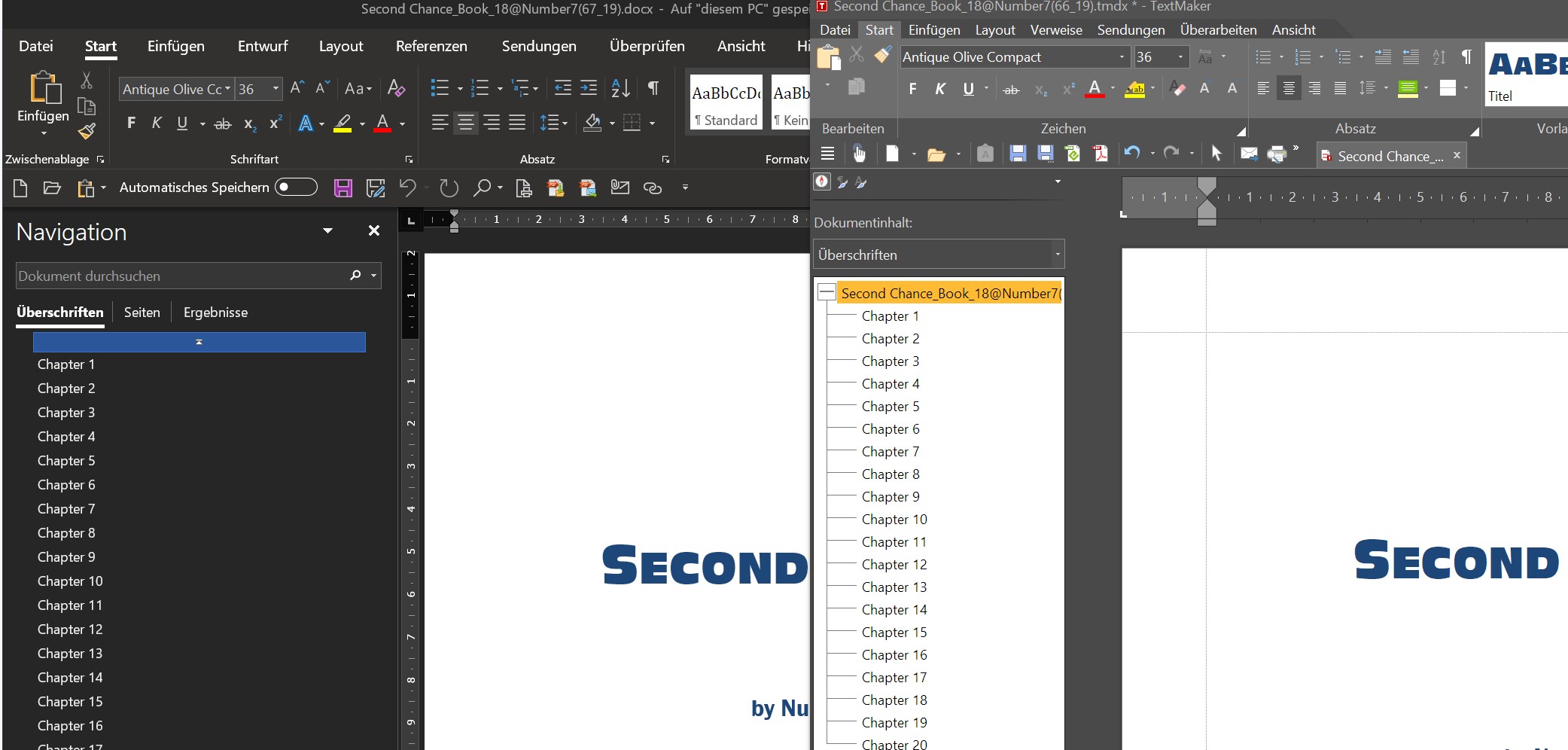1568x750 pixels.
Task: Click Open folder icon in Word toolbar
Action: (52, 187)
